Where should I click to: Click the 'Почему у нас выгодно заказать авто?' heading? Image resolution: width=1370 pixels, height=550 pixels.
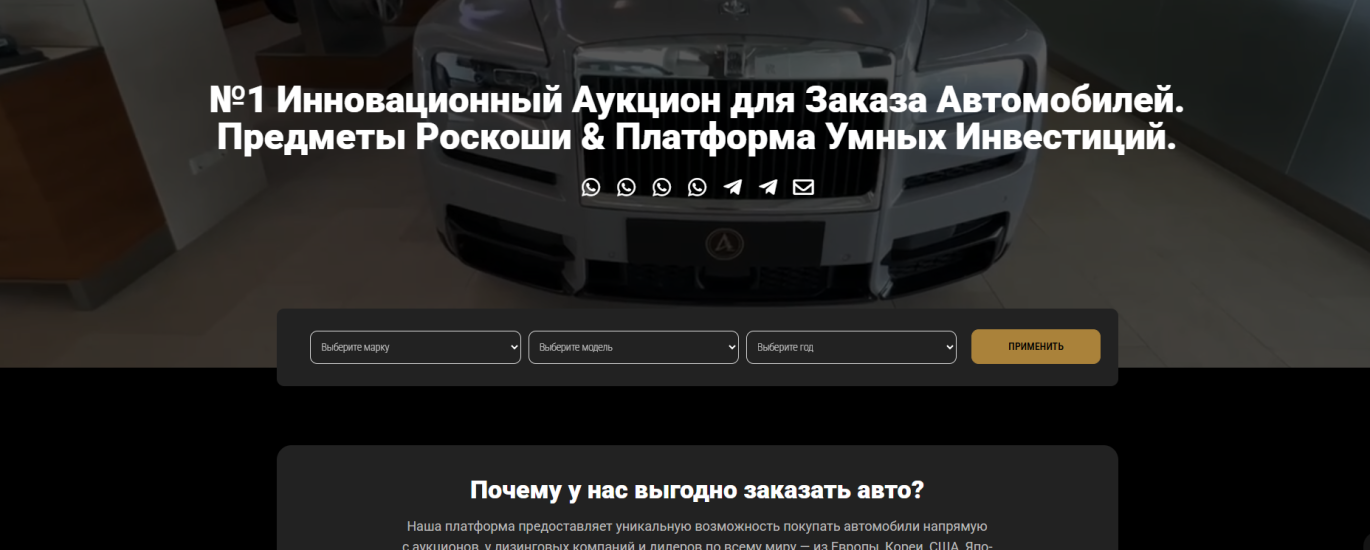(x=697, y=490)
